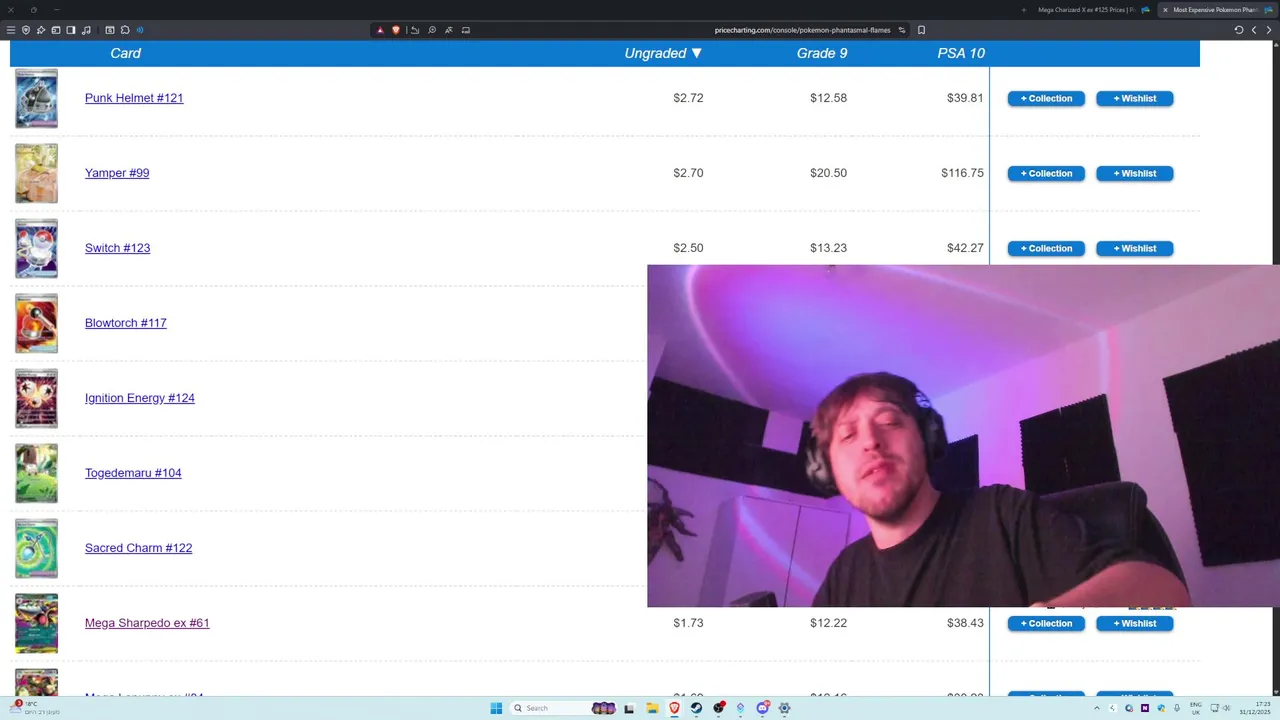This screenshot has height=720, width=1280.
Task: Reload the page with the refresh icon
Action: tap(1239, 30)
